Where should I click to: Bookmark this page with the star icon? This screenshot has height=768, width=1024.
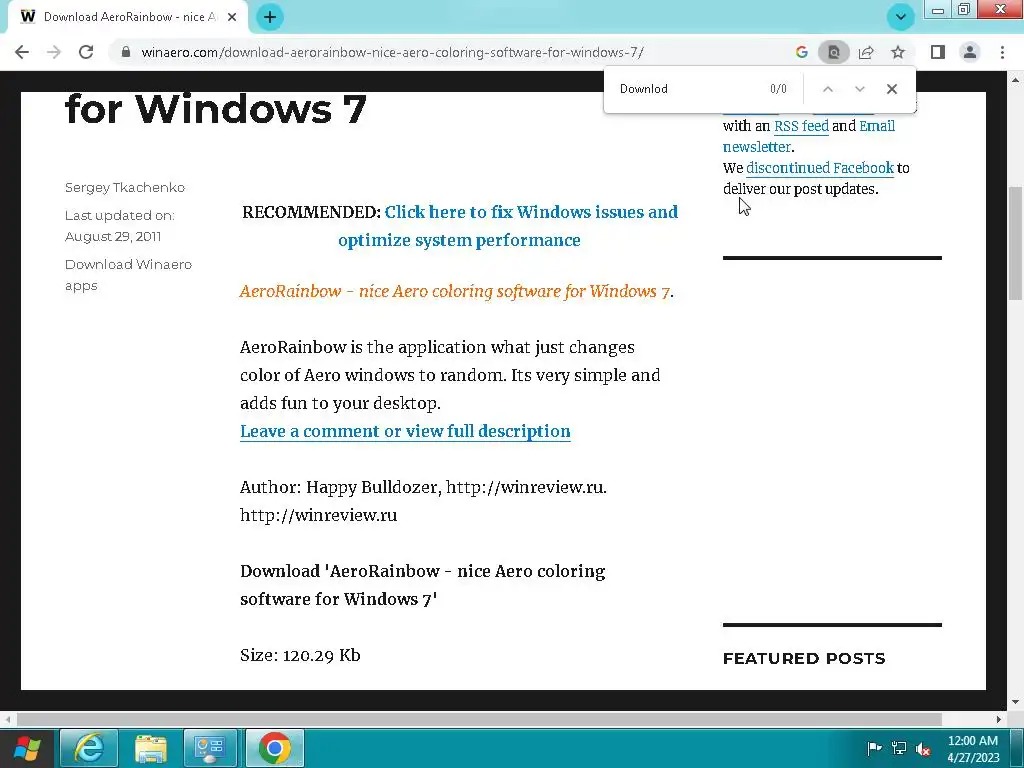coord(898,52)
